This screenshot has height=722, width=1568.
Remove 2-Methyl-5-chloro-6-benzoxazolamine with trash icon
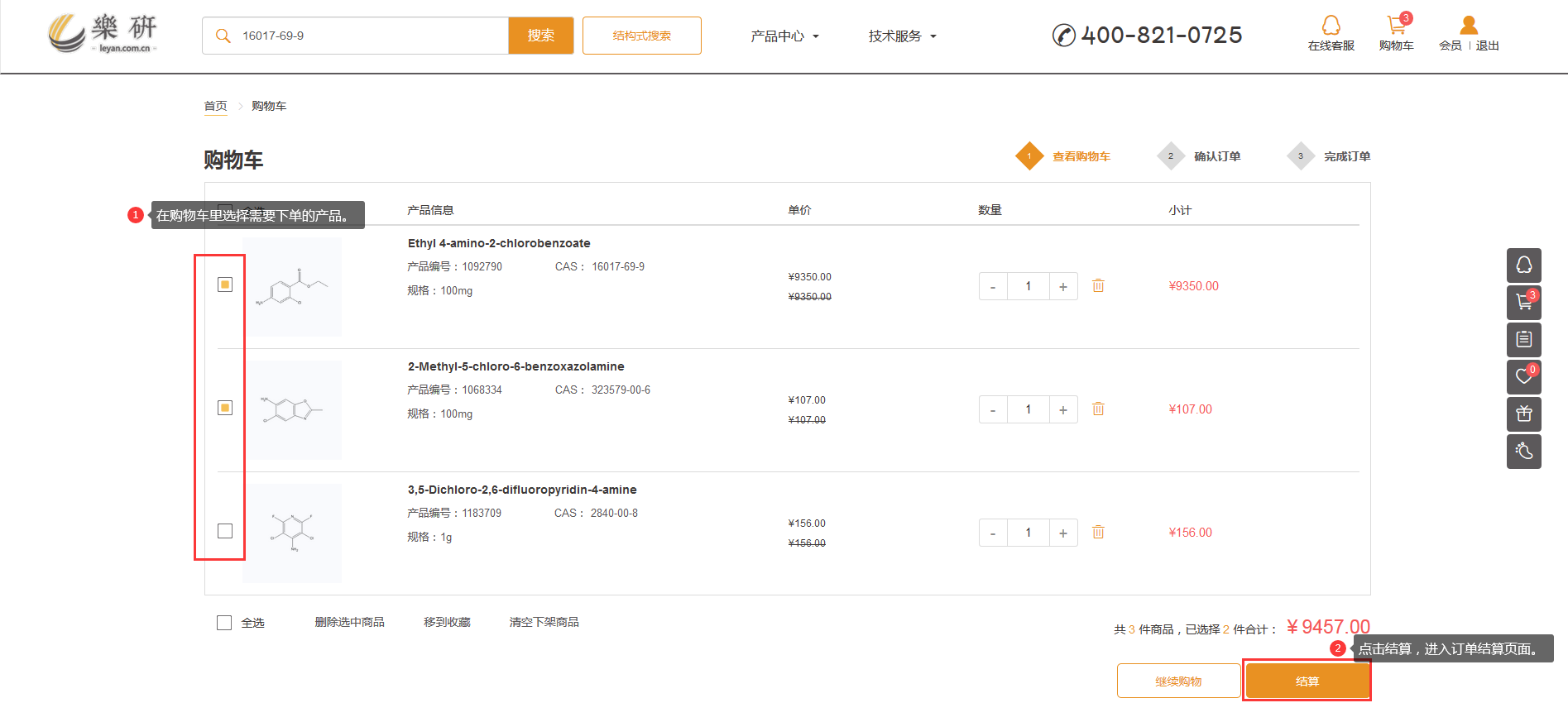click(x=1098, y=409)
